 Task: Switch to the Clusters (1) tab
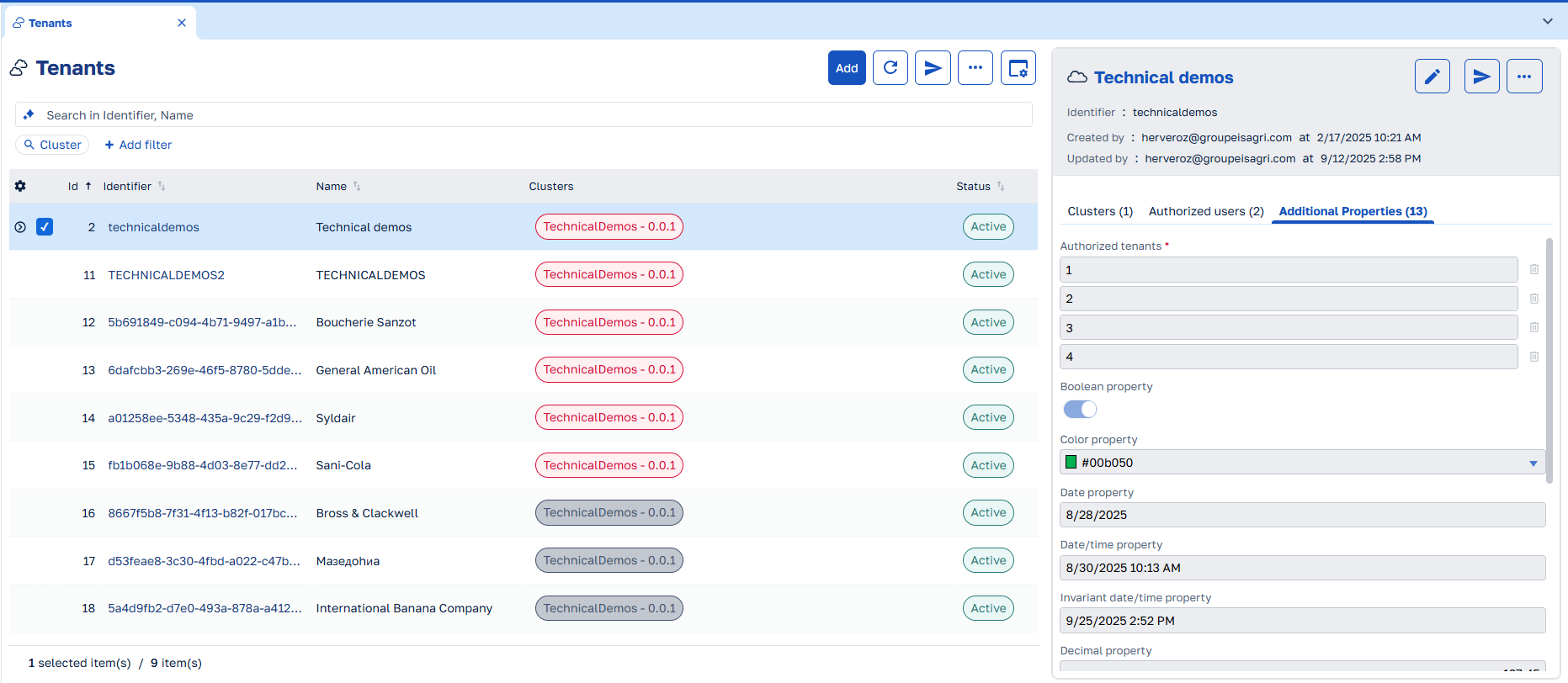click(1100, 211)
